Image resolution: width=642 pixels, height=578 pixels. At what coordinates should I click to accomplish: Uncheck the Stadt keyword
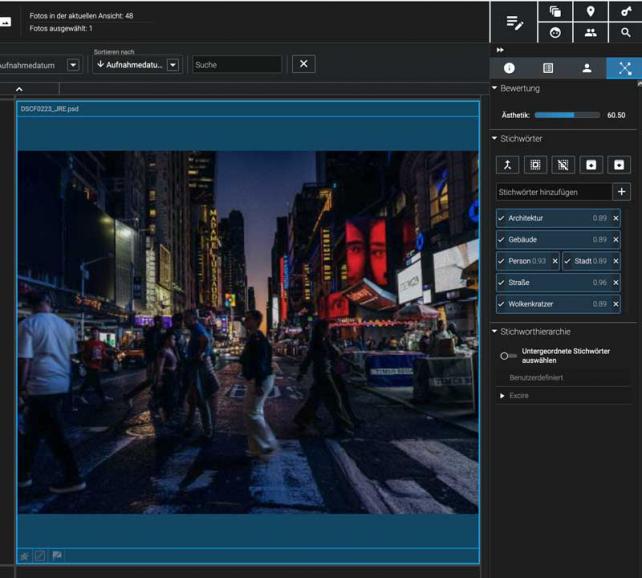click(x=567, y=261)
